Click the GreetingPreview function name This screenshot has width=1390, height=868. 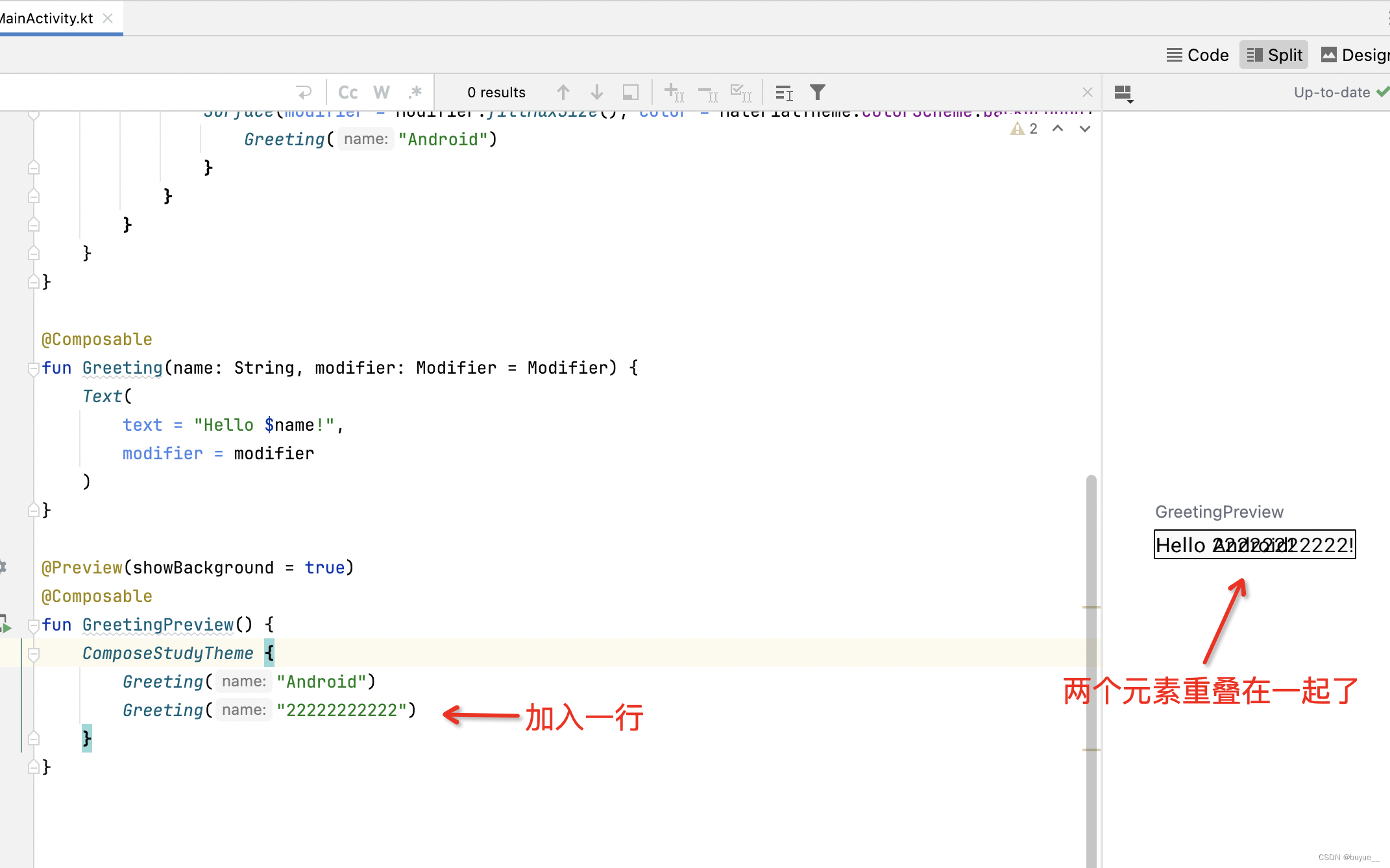coord(158,625)
